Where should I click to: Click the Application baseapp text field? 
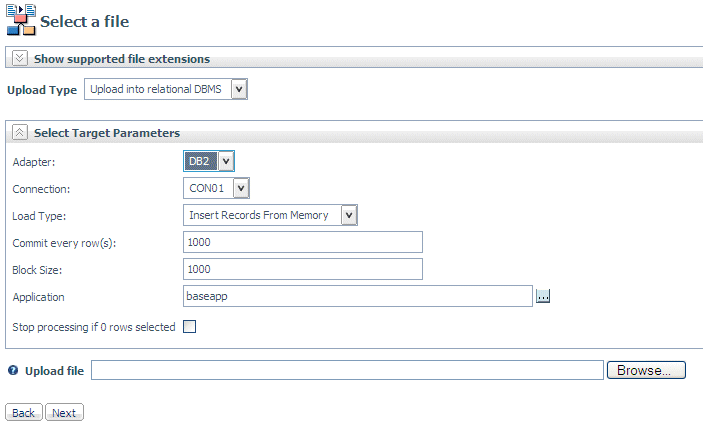point(358,296)
